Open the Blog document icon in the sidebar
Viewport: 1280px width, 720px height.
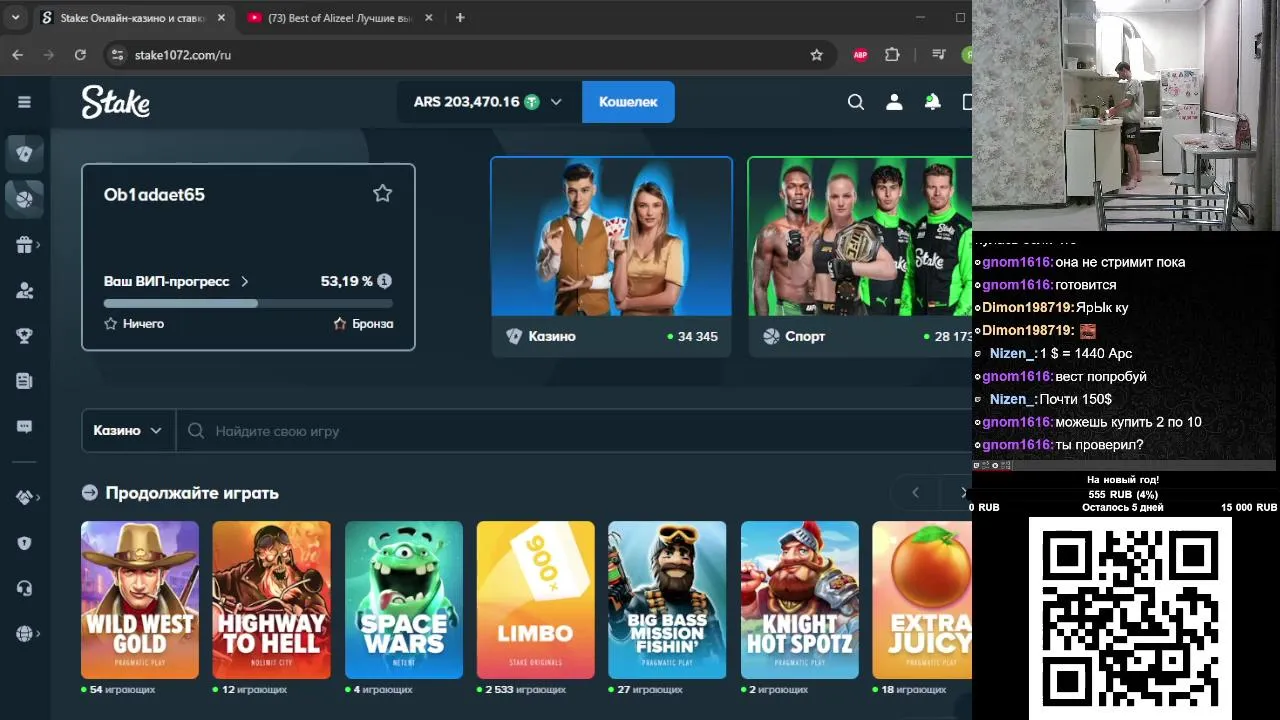[x=25, y=381]
